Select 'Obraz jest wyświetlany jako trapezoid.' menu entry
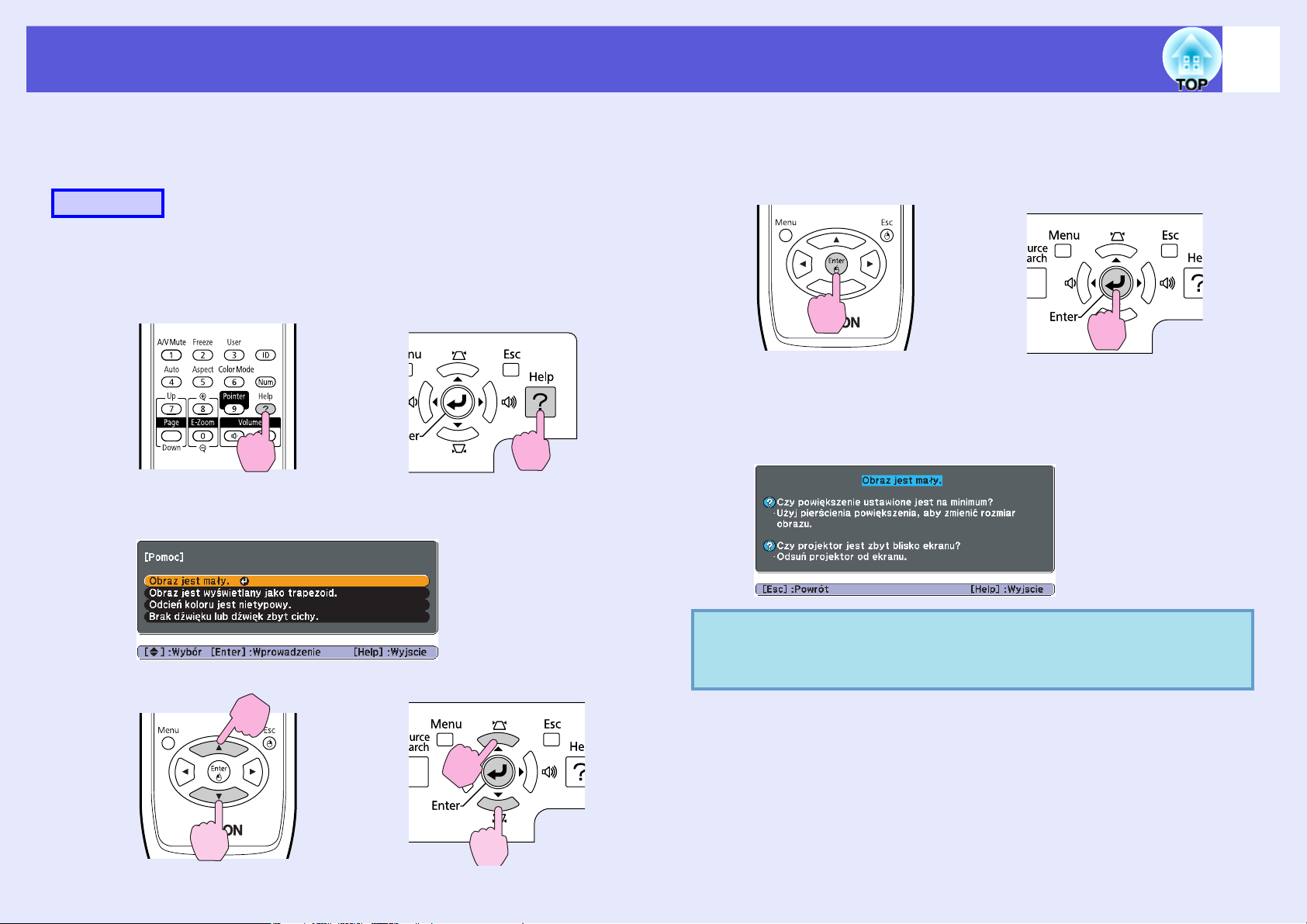The height and width of the screenshot is (924, 1307). [x=286, y=593]
